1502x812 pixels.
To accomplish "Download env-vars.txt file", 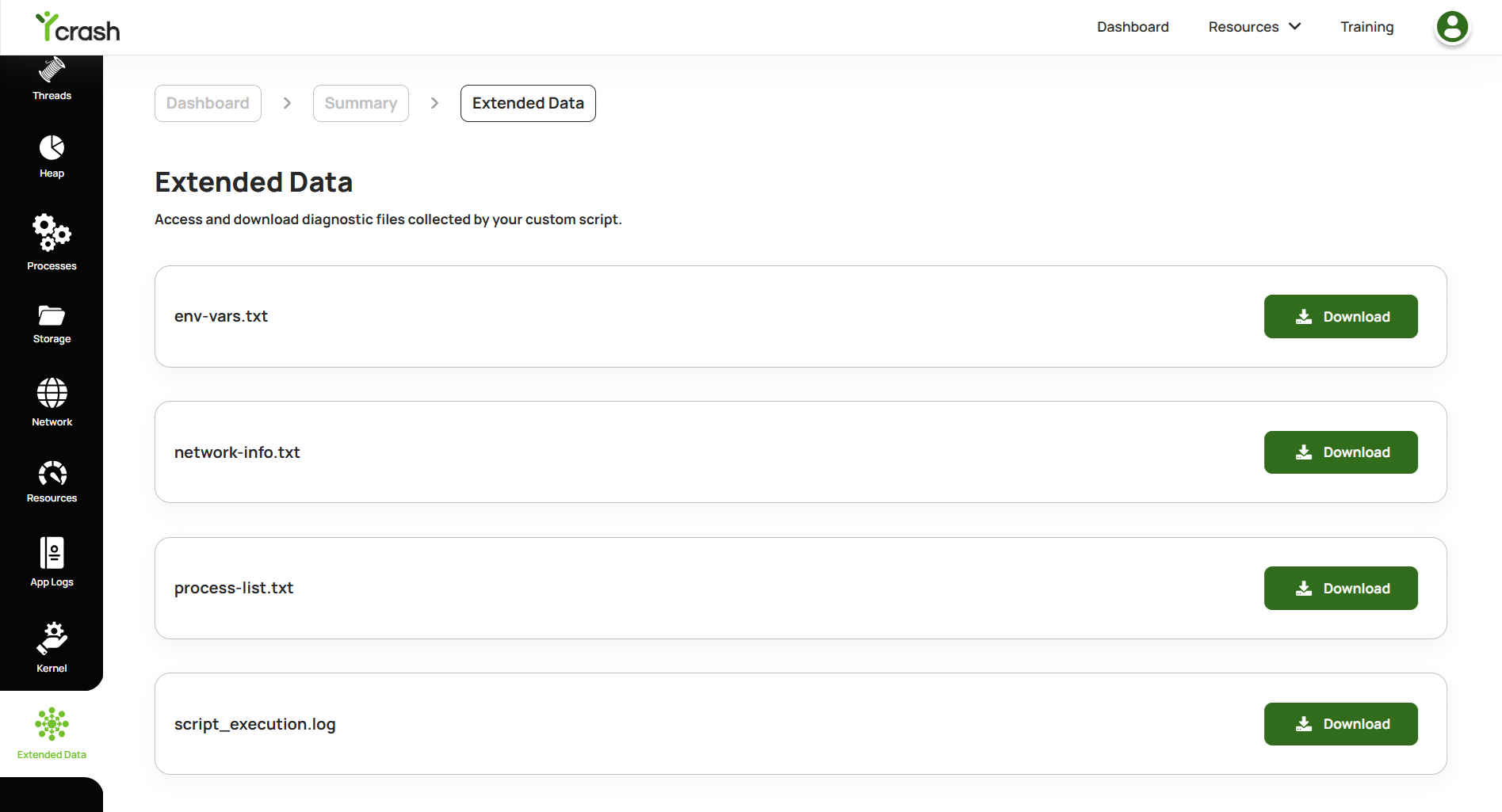I will [x=1340, y=317].
